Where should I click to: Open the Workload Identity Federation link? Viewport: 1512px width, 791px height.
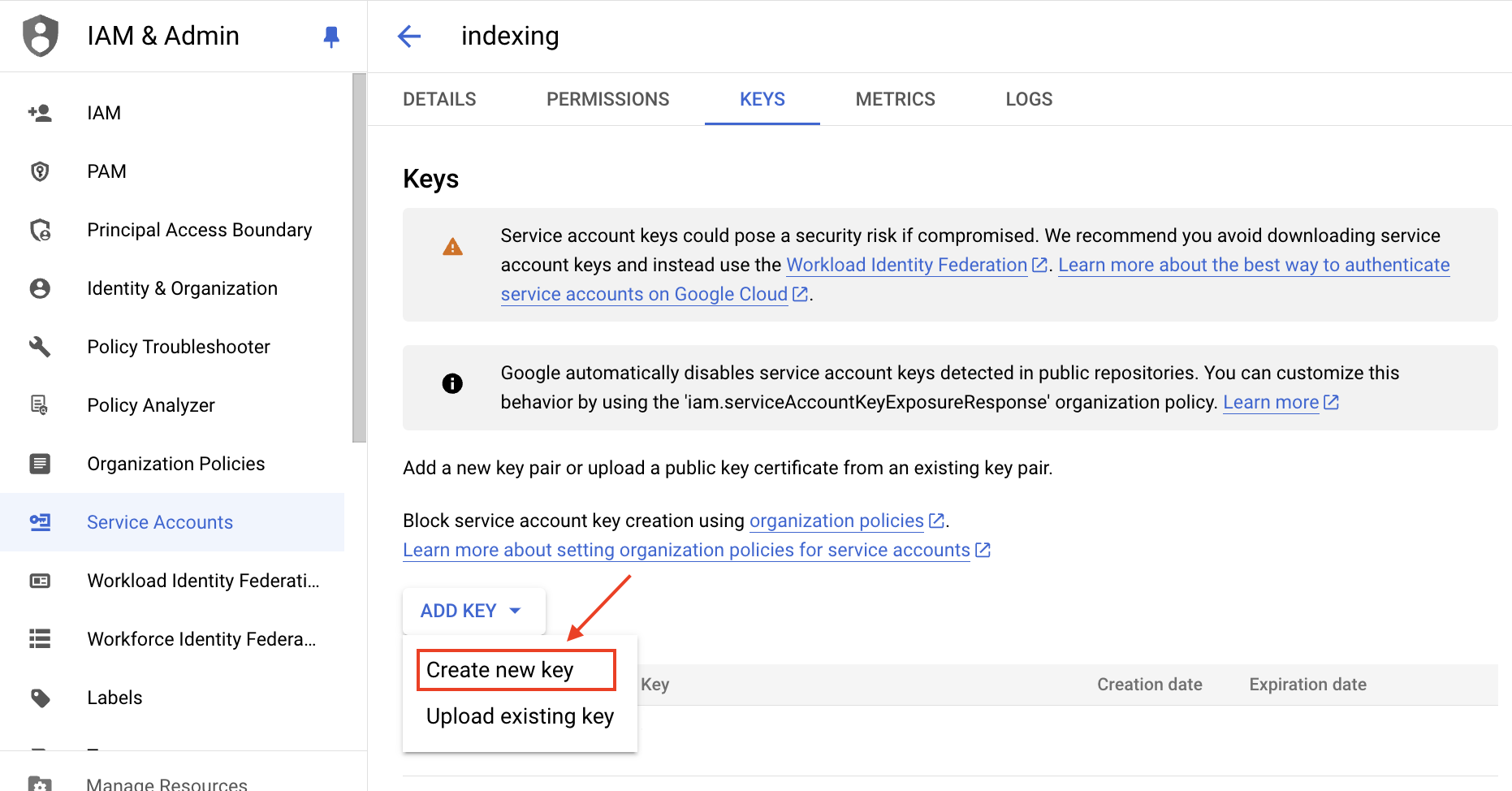[x=906, y=265]
